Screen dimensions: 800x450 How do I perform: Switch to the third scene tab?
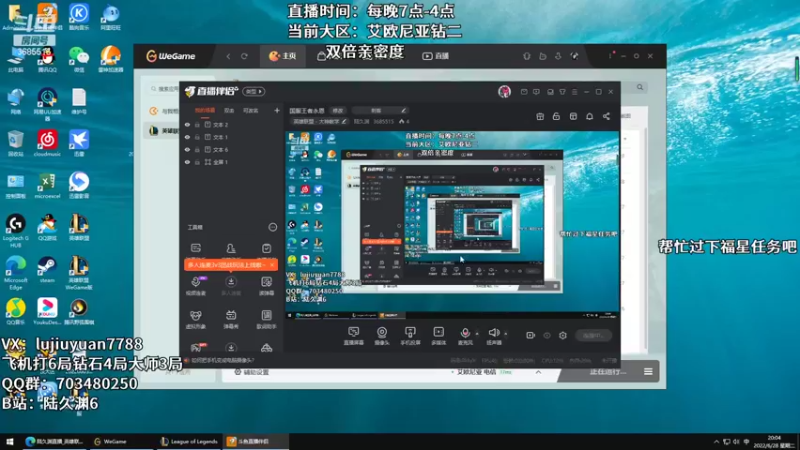251,110
